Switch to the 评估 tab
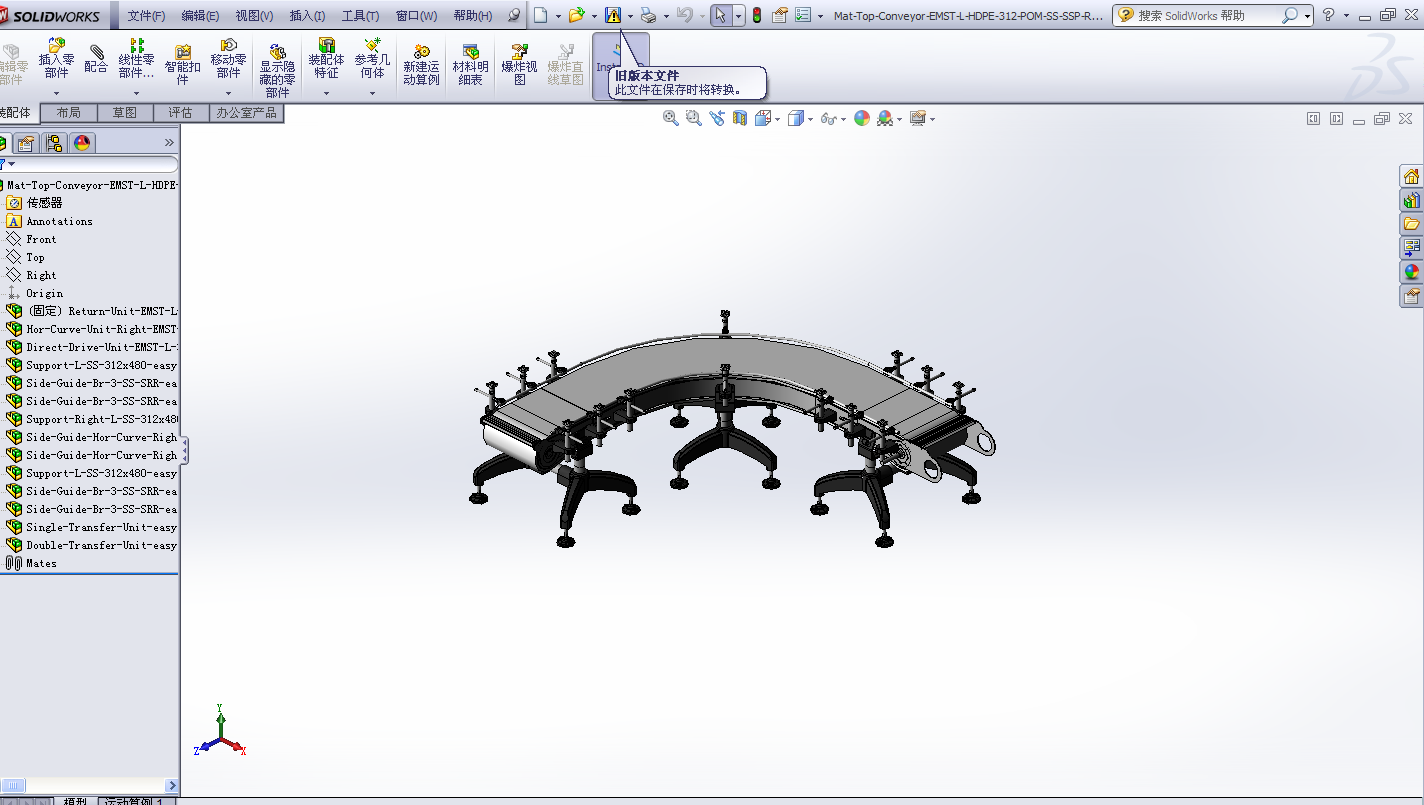 click(x=180, y=113)
